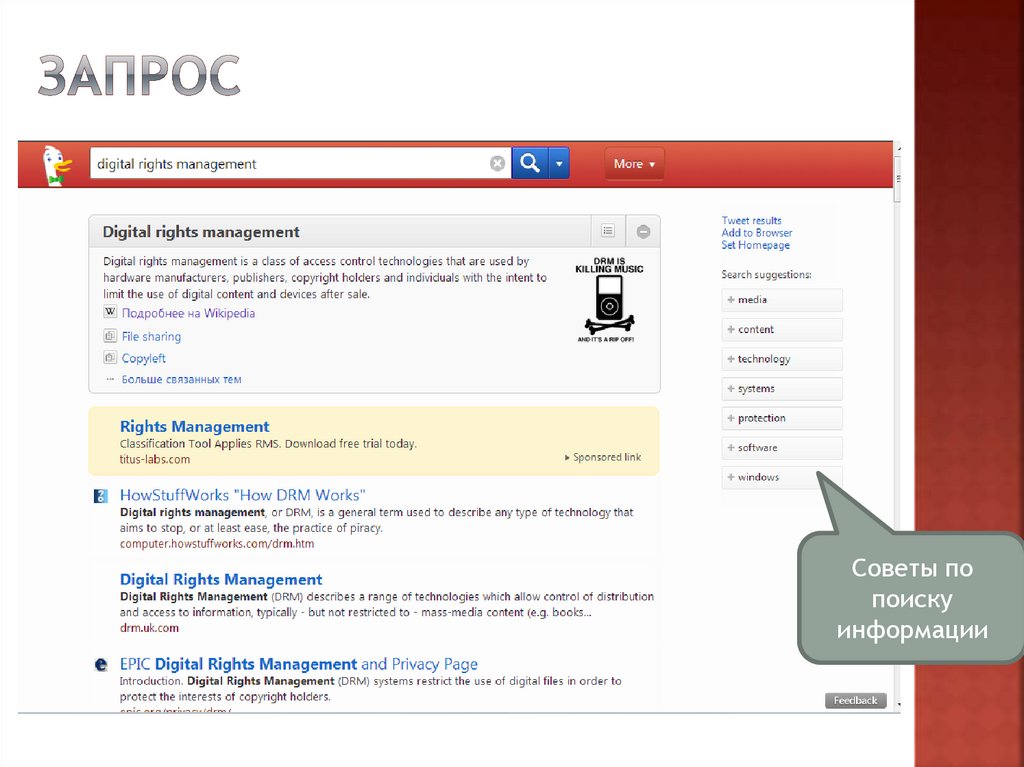The height and width of the screenshot is (767, 1024).
Task: Click the Add to Browser link
Action: pyautogui.click(x=756, y=233)
